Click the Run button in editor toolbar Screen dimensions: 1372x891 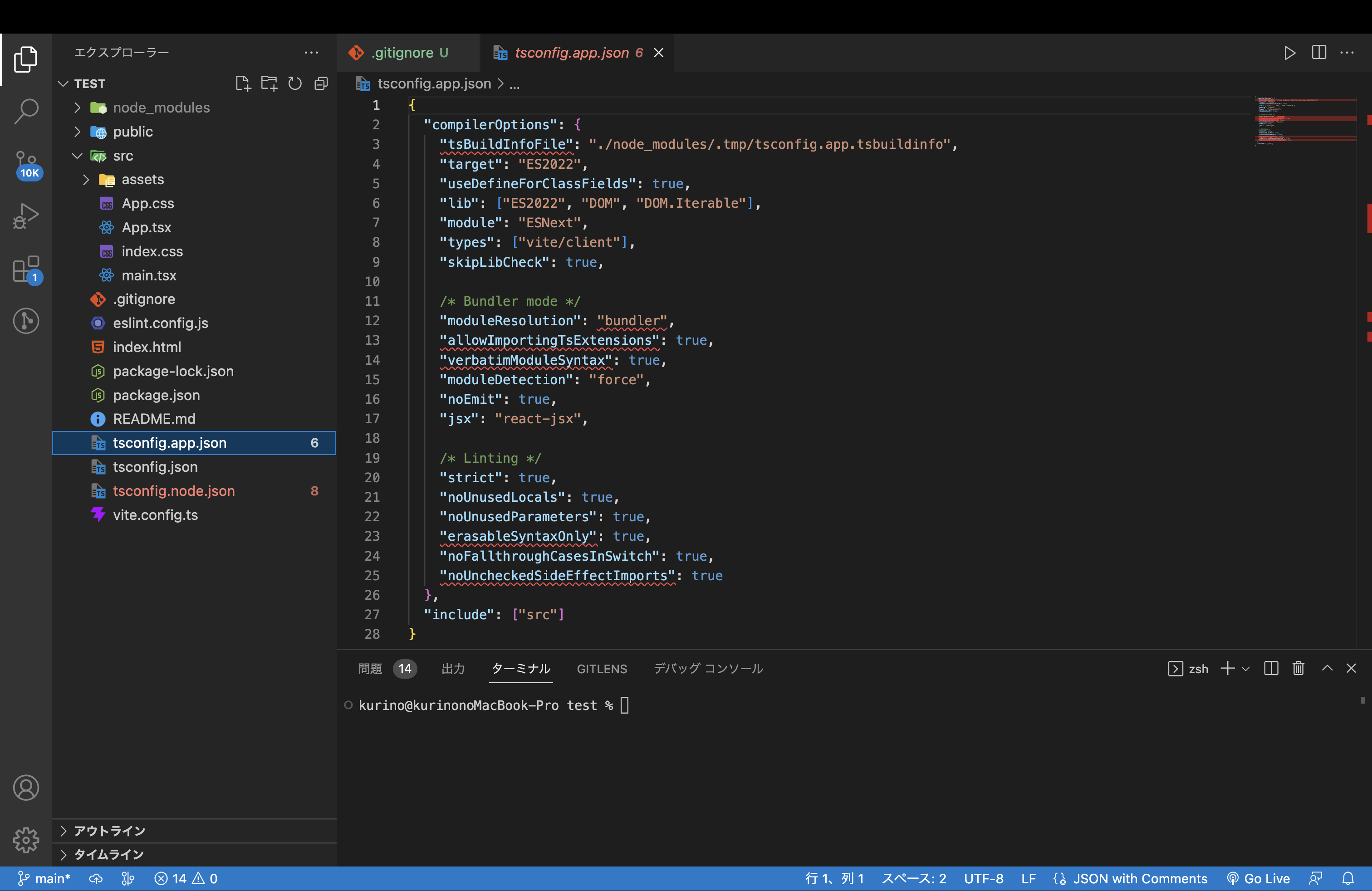1289,53
